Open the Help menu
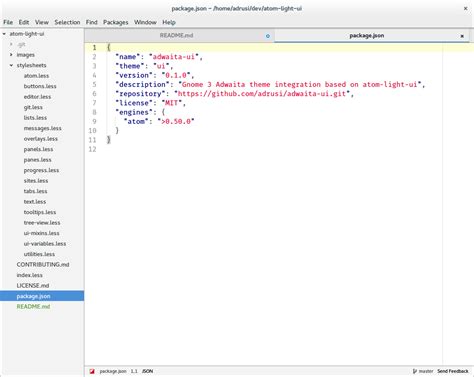 tap(169, 22)
